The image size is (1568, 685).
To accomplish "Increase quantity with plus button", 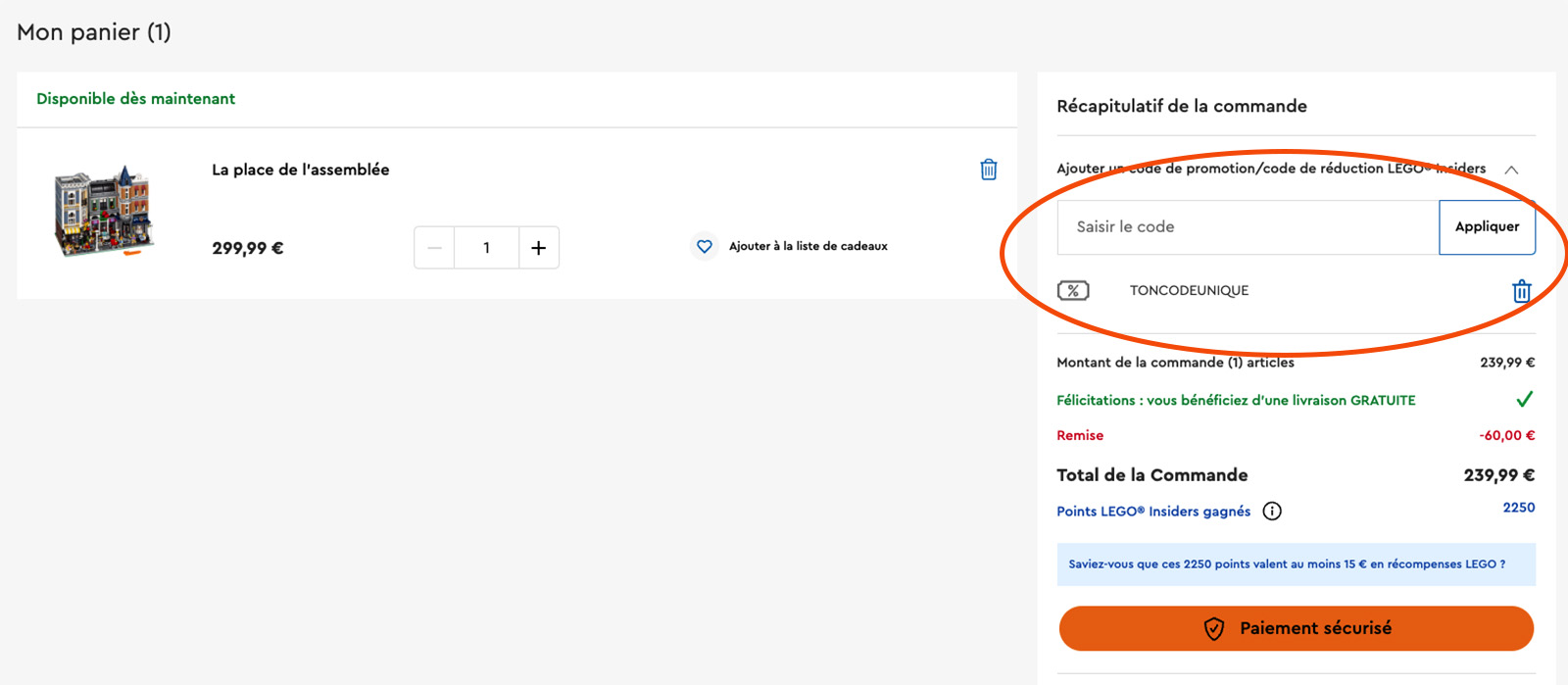I will coord(538,248).
